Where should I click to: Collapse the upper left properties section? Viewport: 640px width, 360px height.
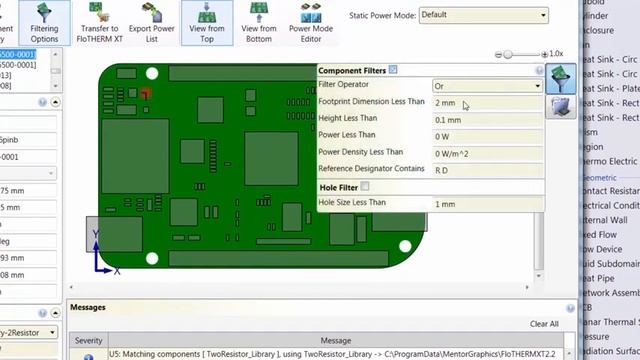56,102
